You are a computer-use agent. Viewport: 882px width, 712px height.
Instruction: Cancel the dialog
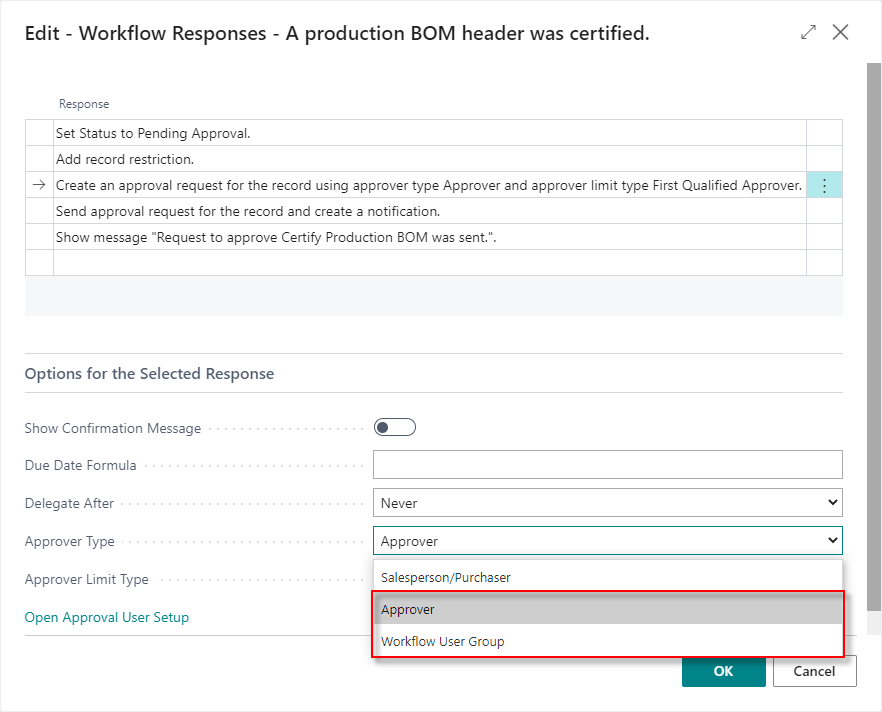(x=814, y=671)
